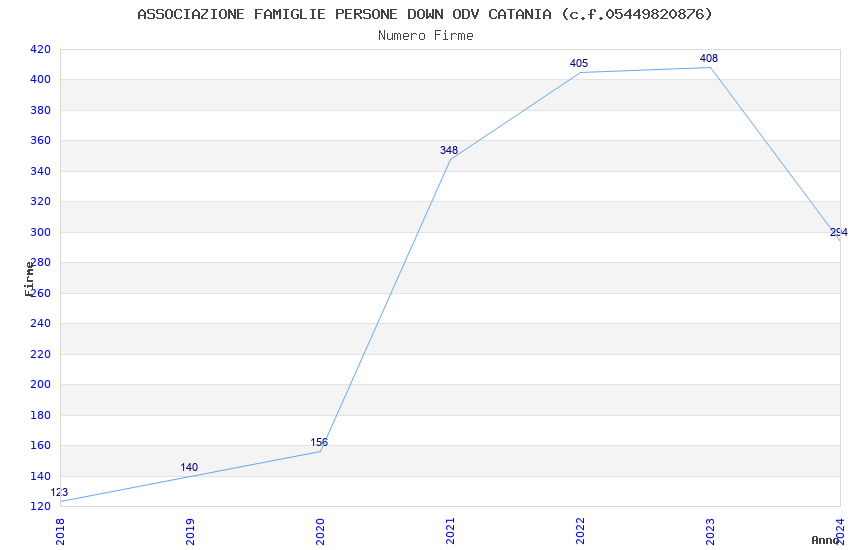
Task: Click y-axis tick label 360
Action: click(40, 140)
